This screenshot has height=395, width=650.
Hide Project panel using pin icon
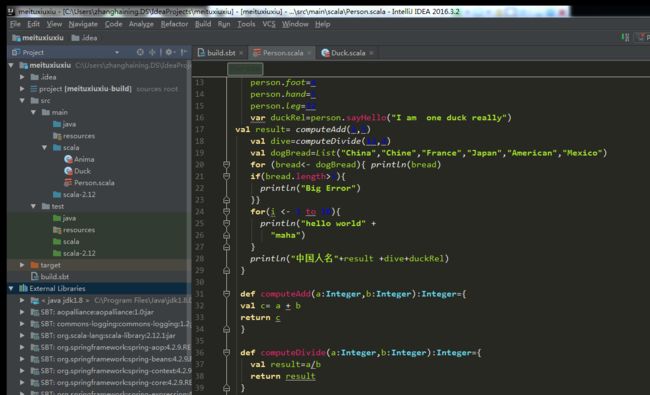pos(184,52)
